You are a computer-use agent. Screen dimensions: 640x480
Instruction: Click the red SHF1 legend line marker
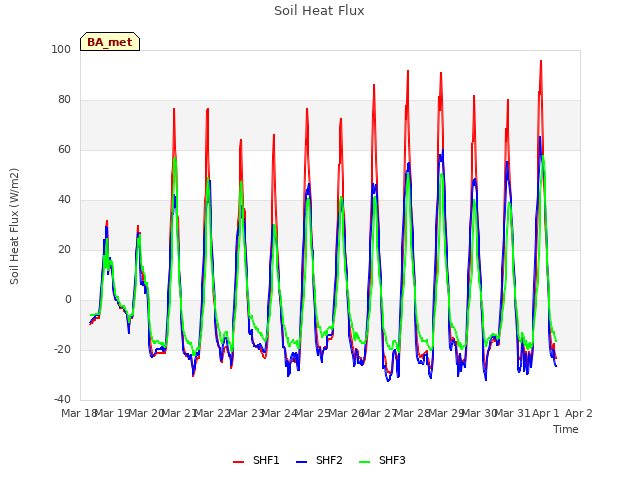[238, 462]
